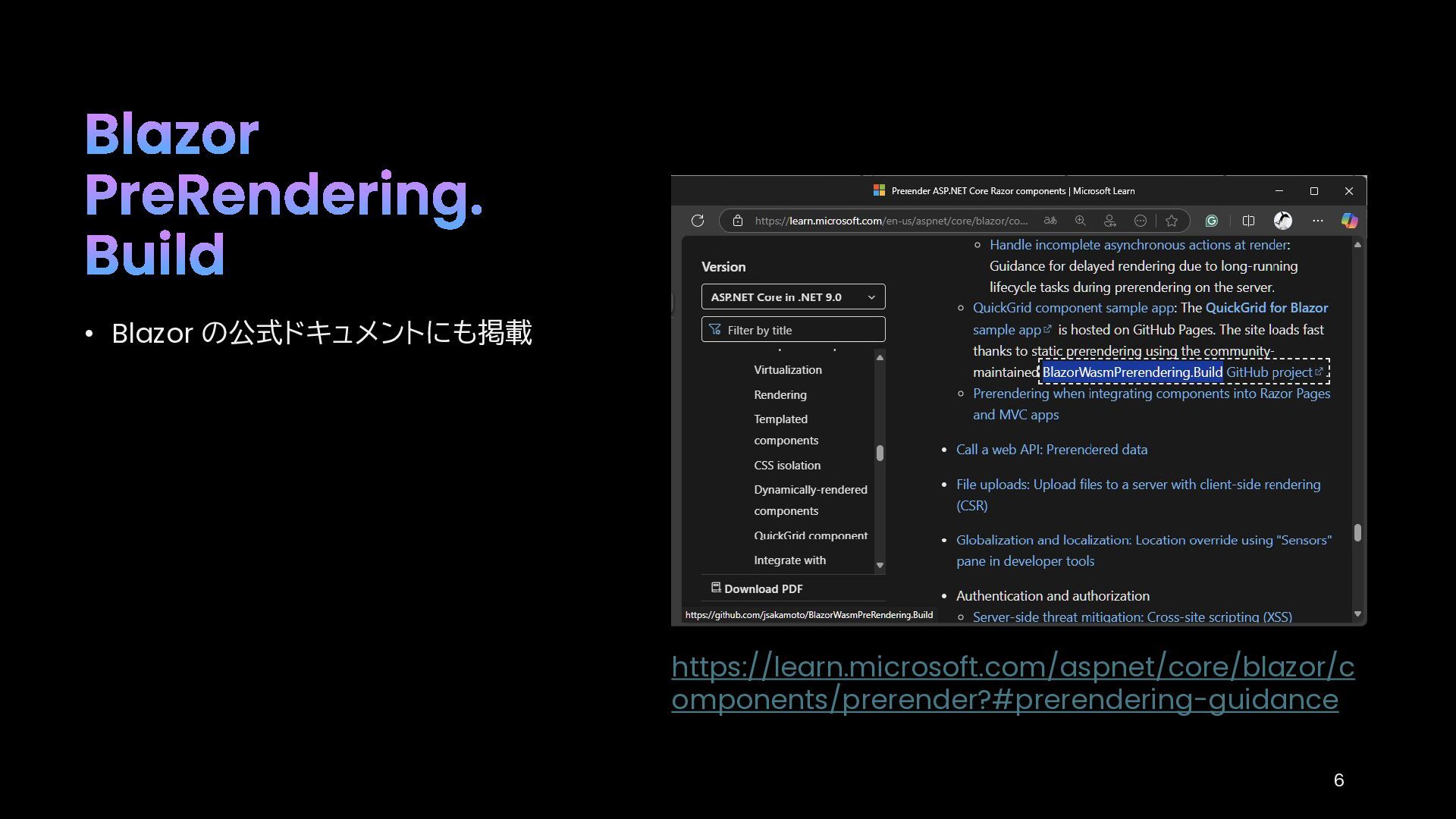Click the share/sync person icon in address bar
Viewport: 1456px width, 819px height.
point(1110,221)
